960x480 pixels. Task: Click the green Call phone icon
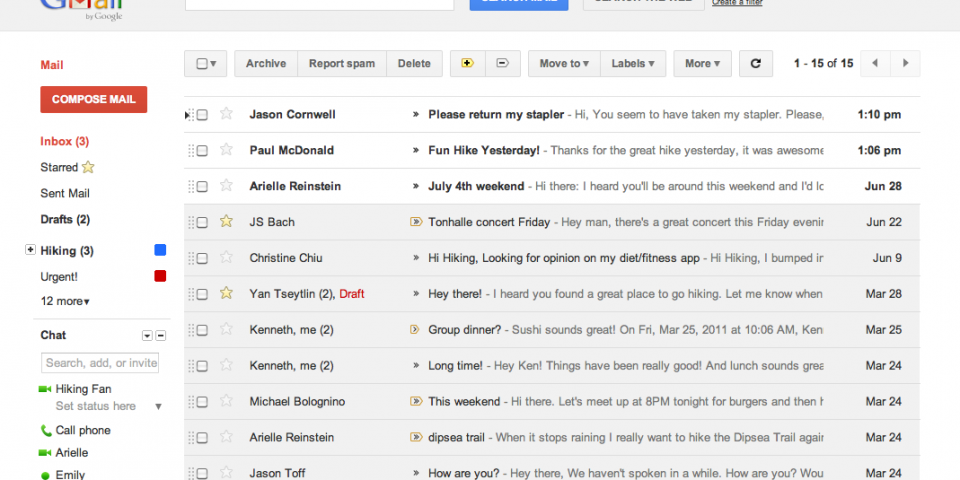coord(46,431)
